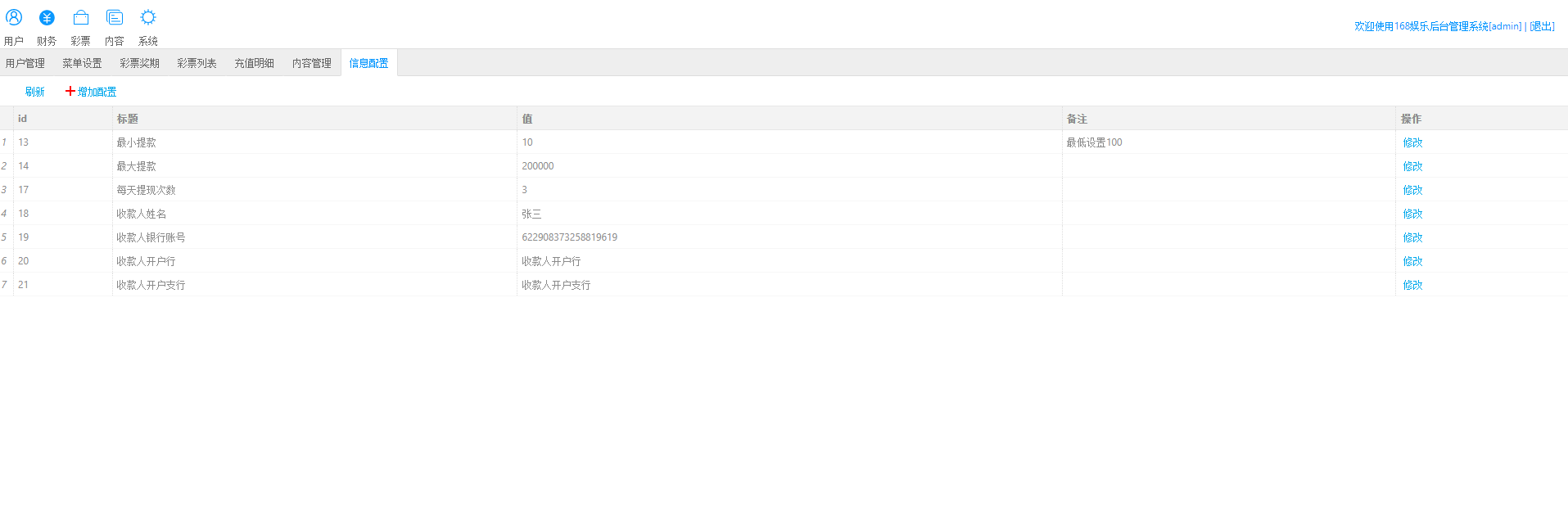Open the 菜单设置 tab
Image resolution: width=1568 pixels, height=528 pixels.
click(82, 63)
